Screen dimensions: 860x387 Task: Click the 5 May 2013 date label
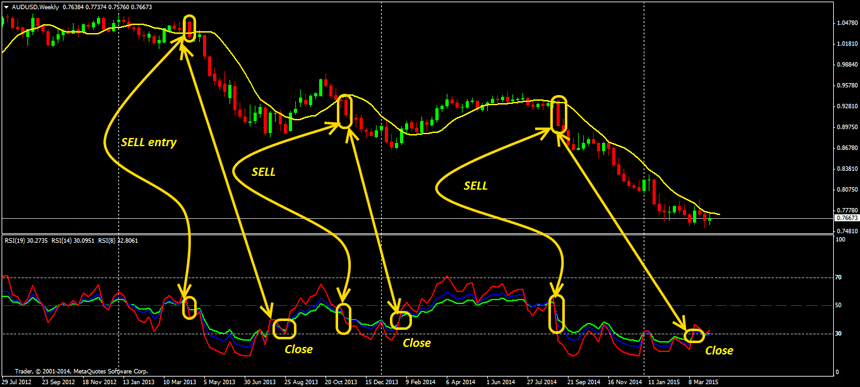(219, 382)
